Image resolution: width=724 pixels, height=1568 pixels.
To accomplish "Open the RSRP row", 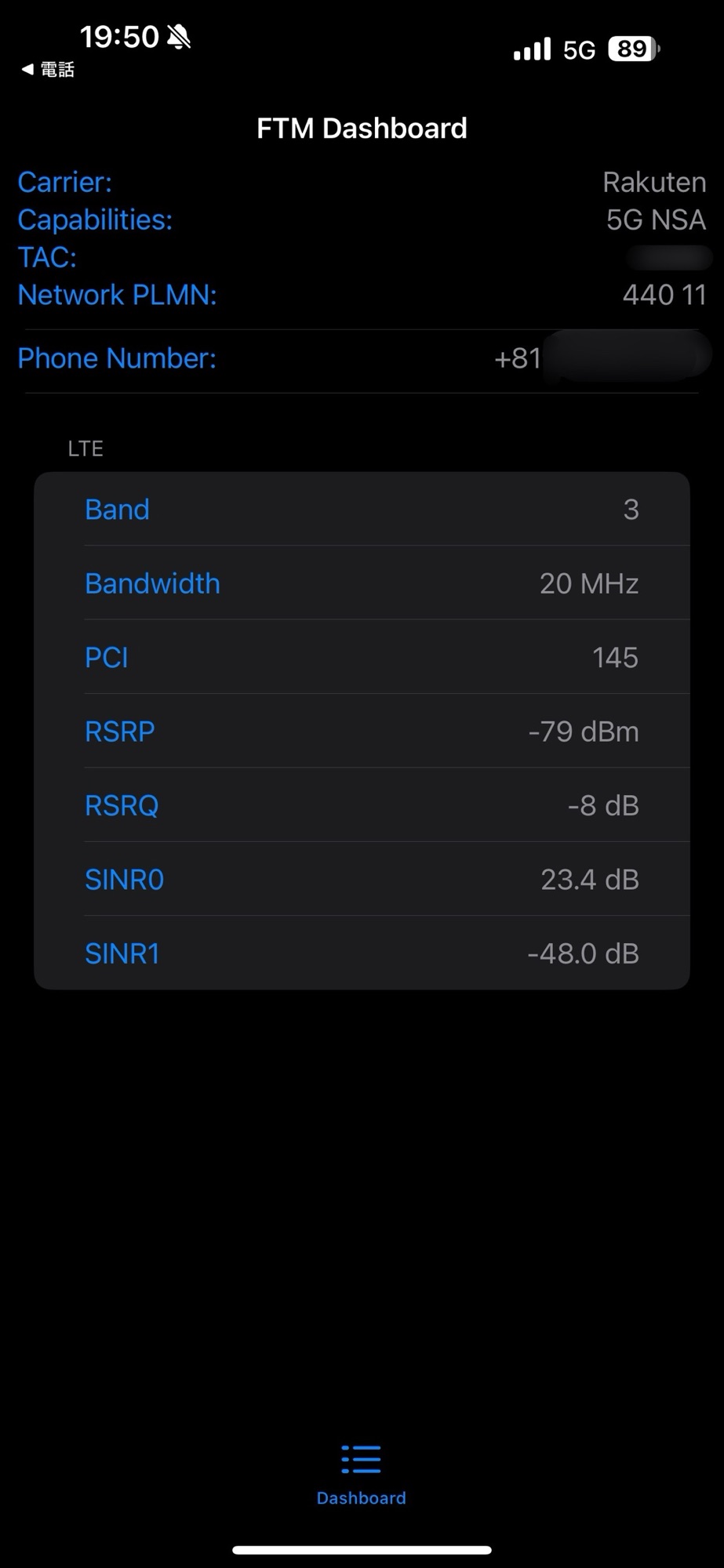I will (x=362, y=731).
